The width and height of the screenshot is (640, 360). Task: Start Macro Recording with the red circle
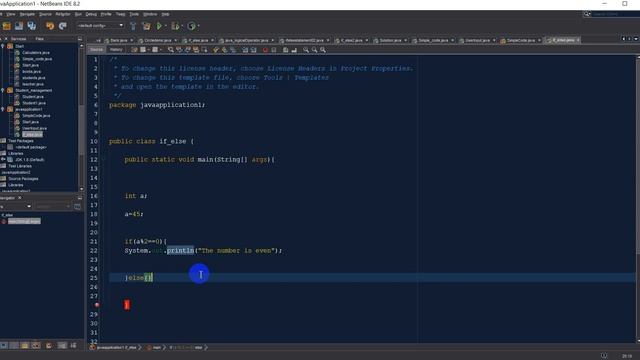(x=265, y=50)
